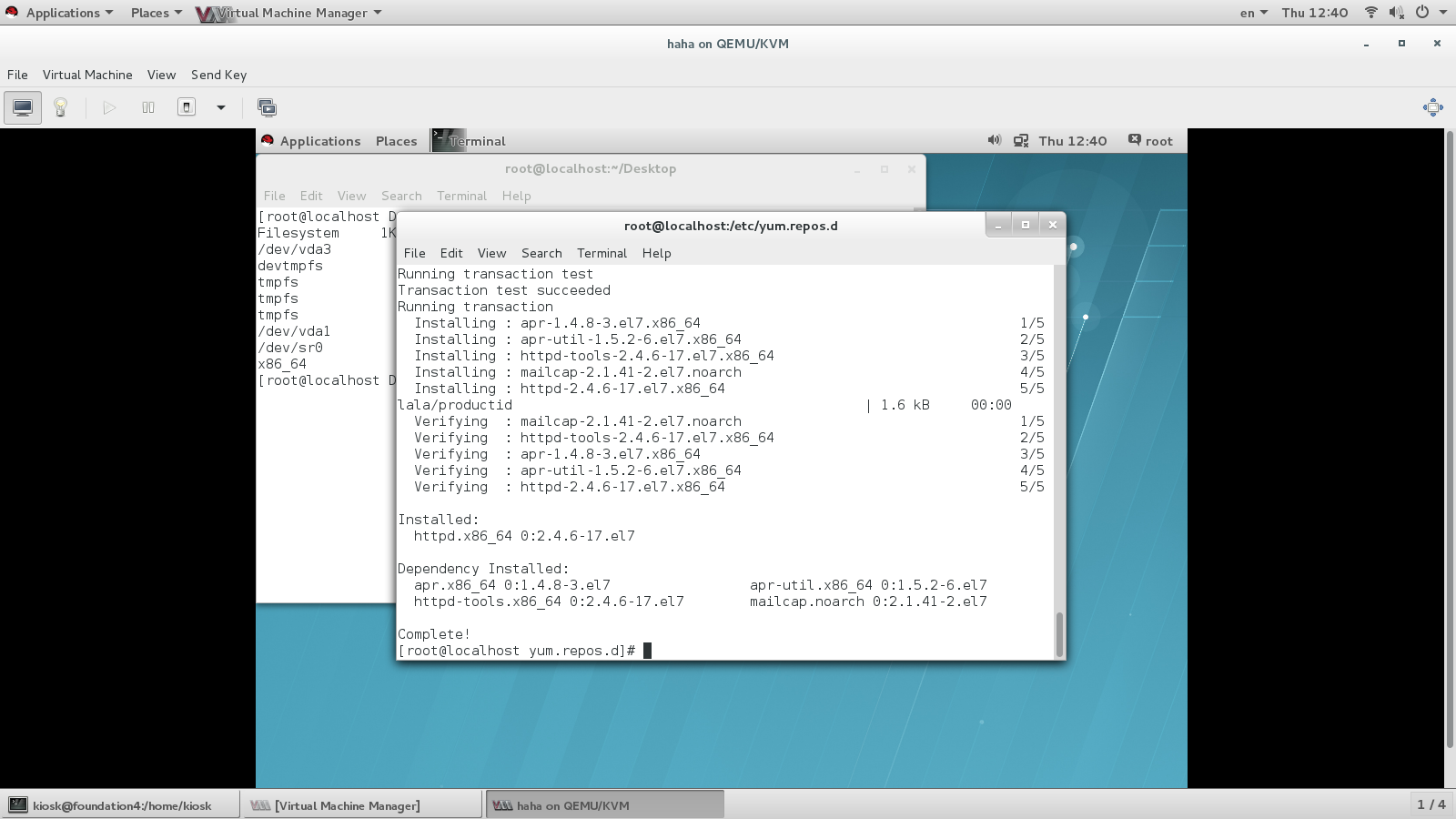Close the yum.repos.d terminal window
The width and height of the screenshot is (1456, 819).
pyautogui.click(x=1053, y=225)
